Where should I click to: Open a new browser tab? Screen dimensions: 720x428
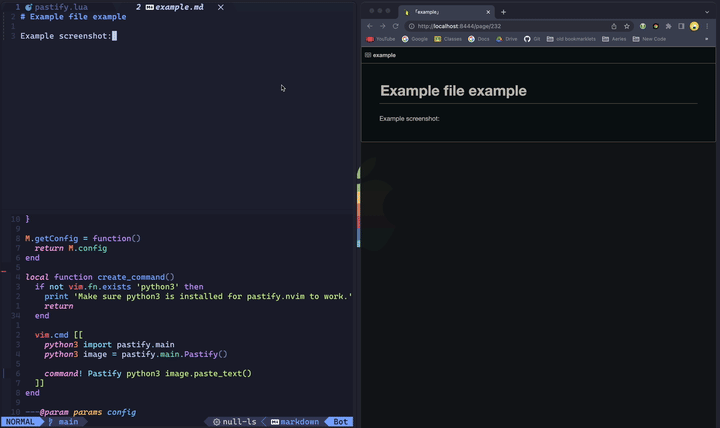click(x=503, y=12)
